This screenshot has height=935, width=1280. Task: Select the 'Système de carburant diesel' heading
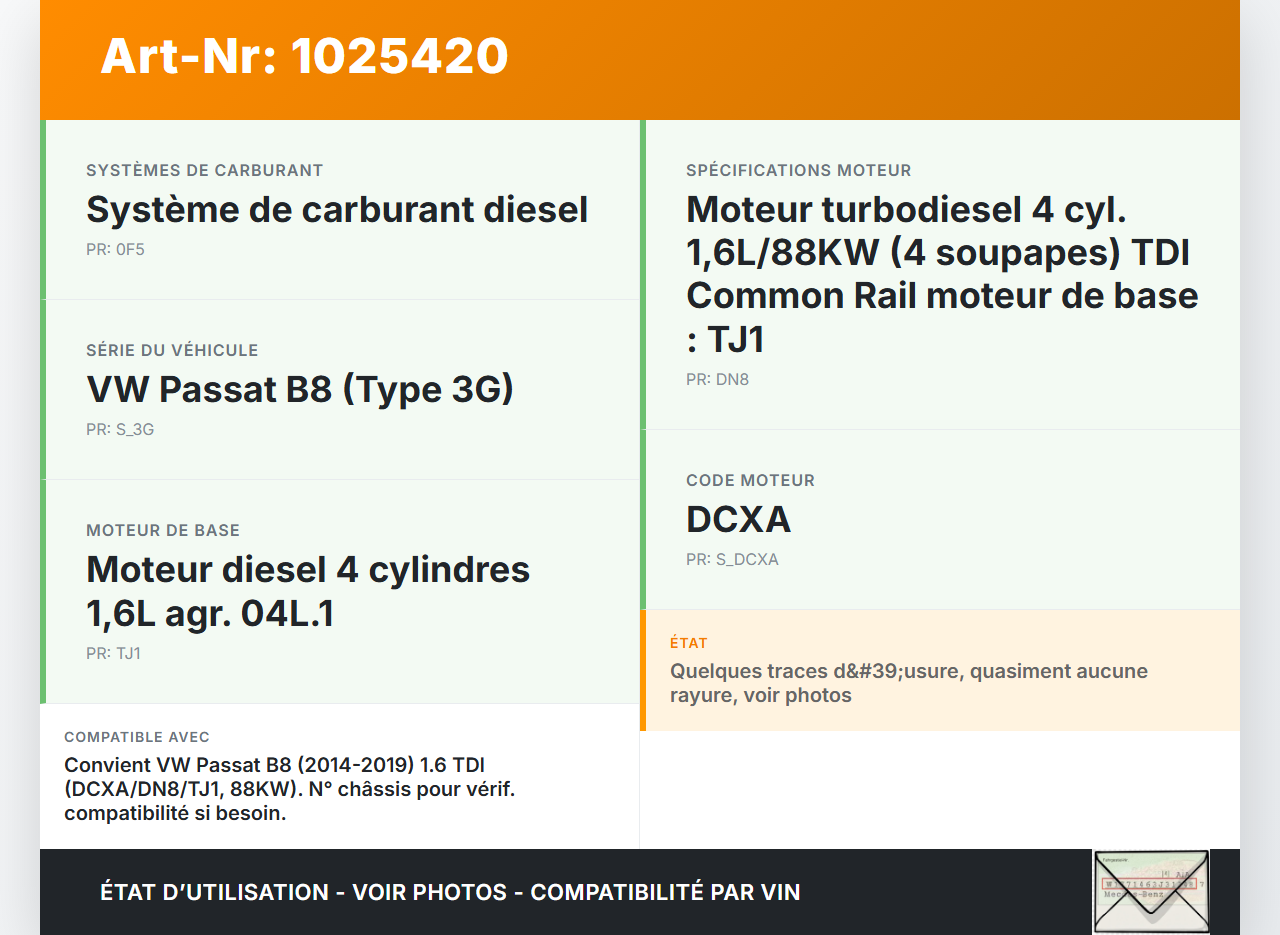[x=337, y=210]
